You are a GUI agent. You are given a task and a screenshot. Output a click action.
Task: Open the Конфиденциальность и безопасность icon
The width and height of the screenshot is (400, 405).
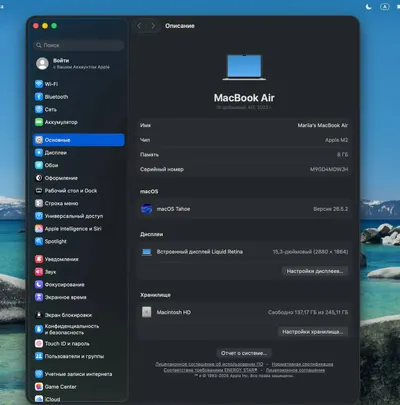39,329
